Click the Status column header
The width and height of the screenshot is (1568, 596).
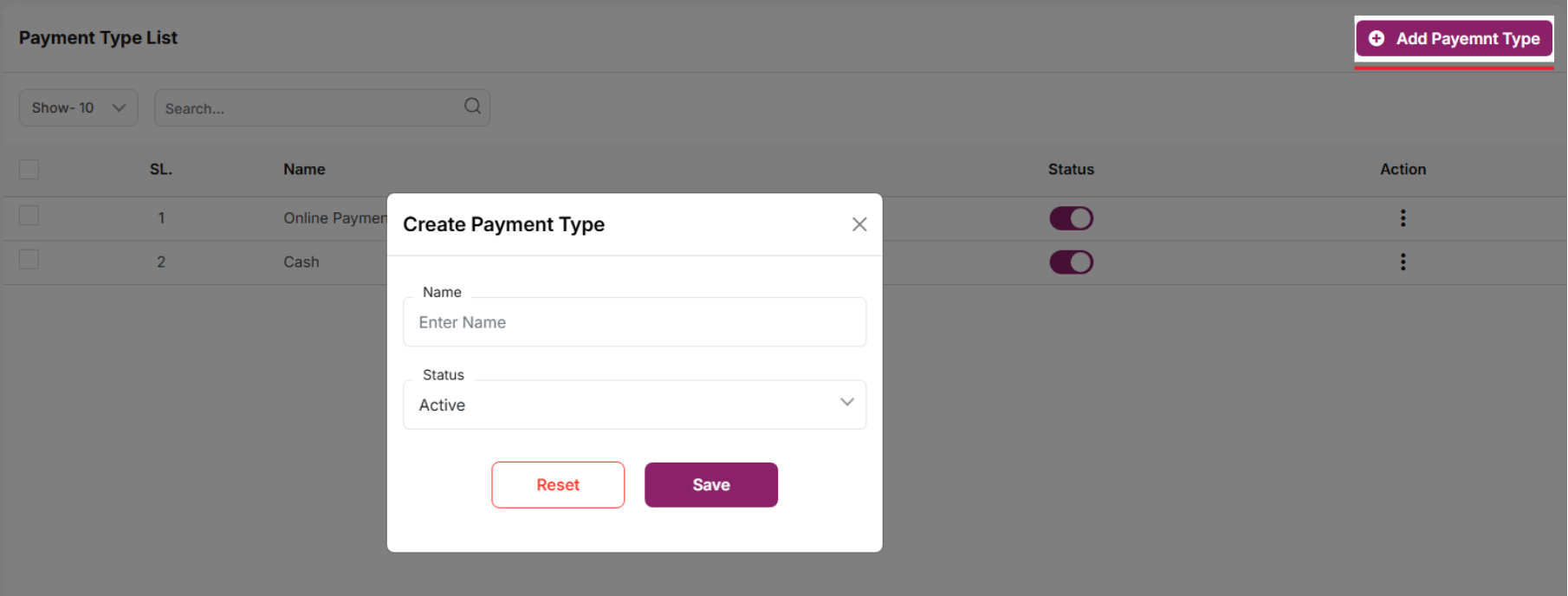[1071, 170]
